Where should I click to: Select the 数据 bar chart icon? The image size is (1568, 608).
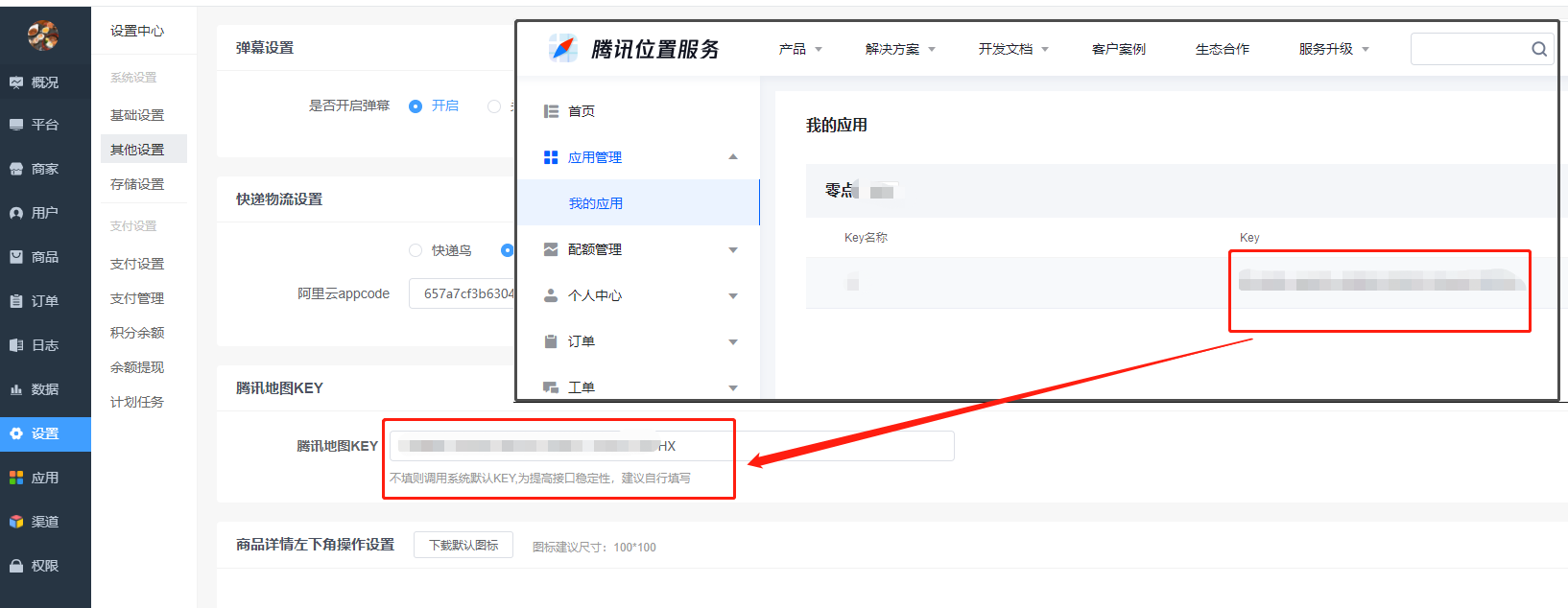click(16, 389)
